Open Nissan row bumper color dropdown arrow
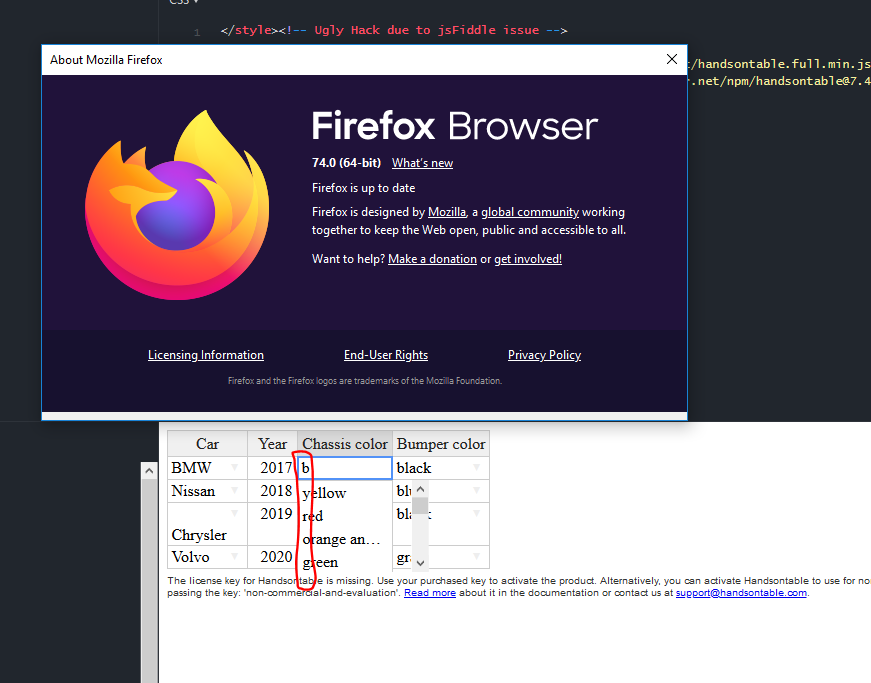This screenshot has height=683, width=871. pos(477,490)
